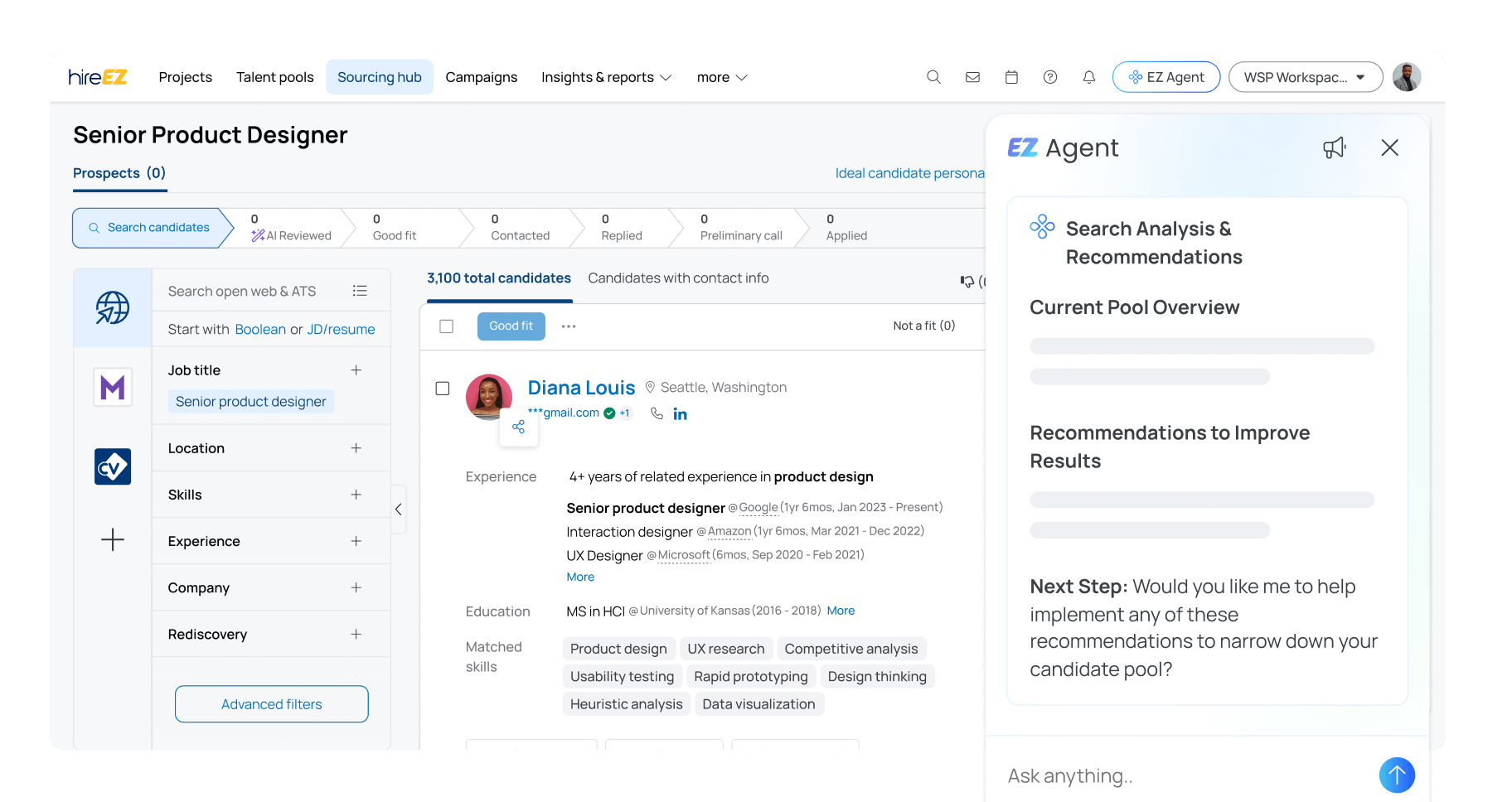The width and height of the screenshot is (1512, 802).
Task: Close the EZ Agent panel
Action: (1390, 147)
